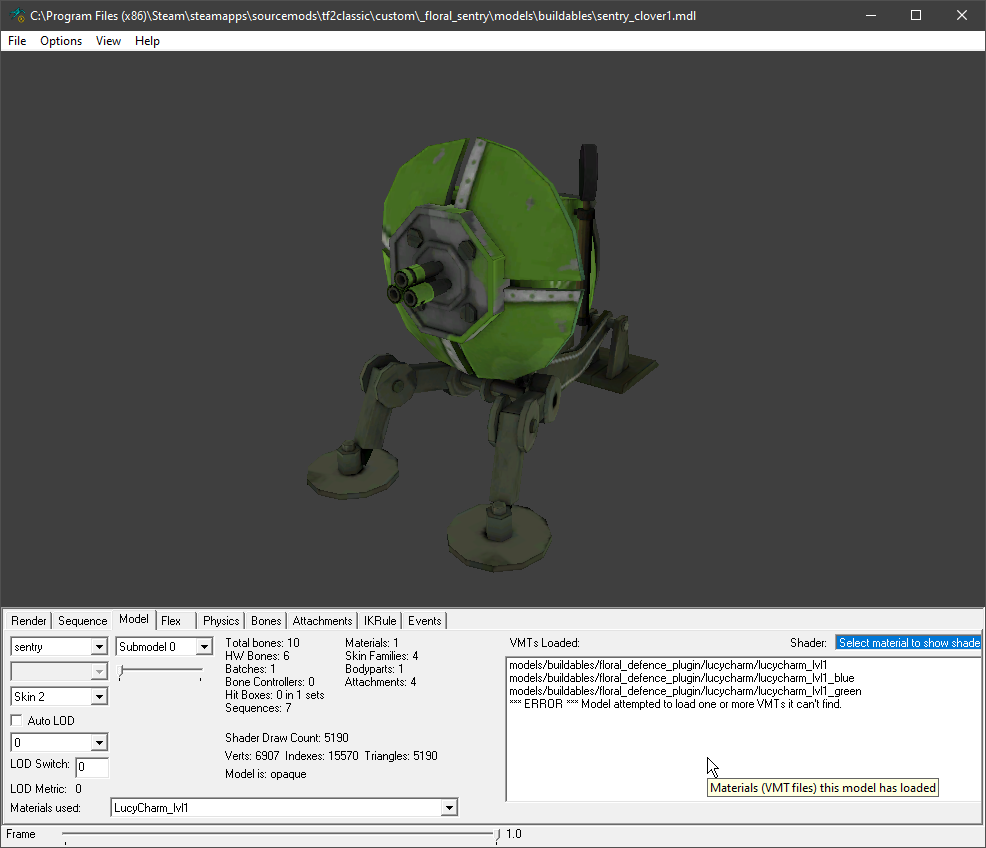Open the Help menu

[x=147, y=41]
